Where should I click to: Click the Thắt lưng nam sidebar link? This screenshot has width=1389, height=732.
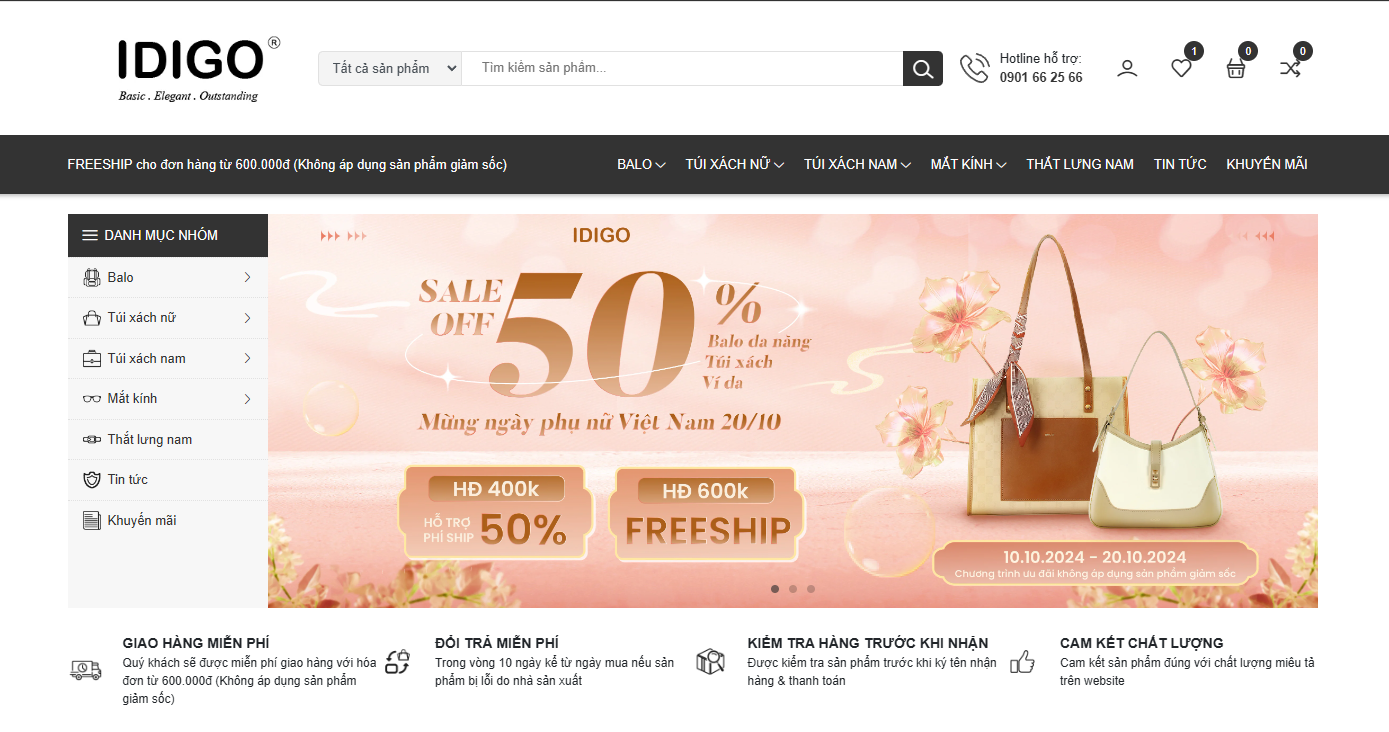pos(150,440)
